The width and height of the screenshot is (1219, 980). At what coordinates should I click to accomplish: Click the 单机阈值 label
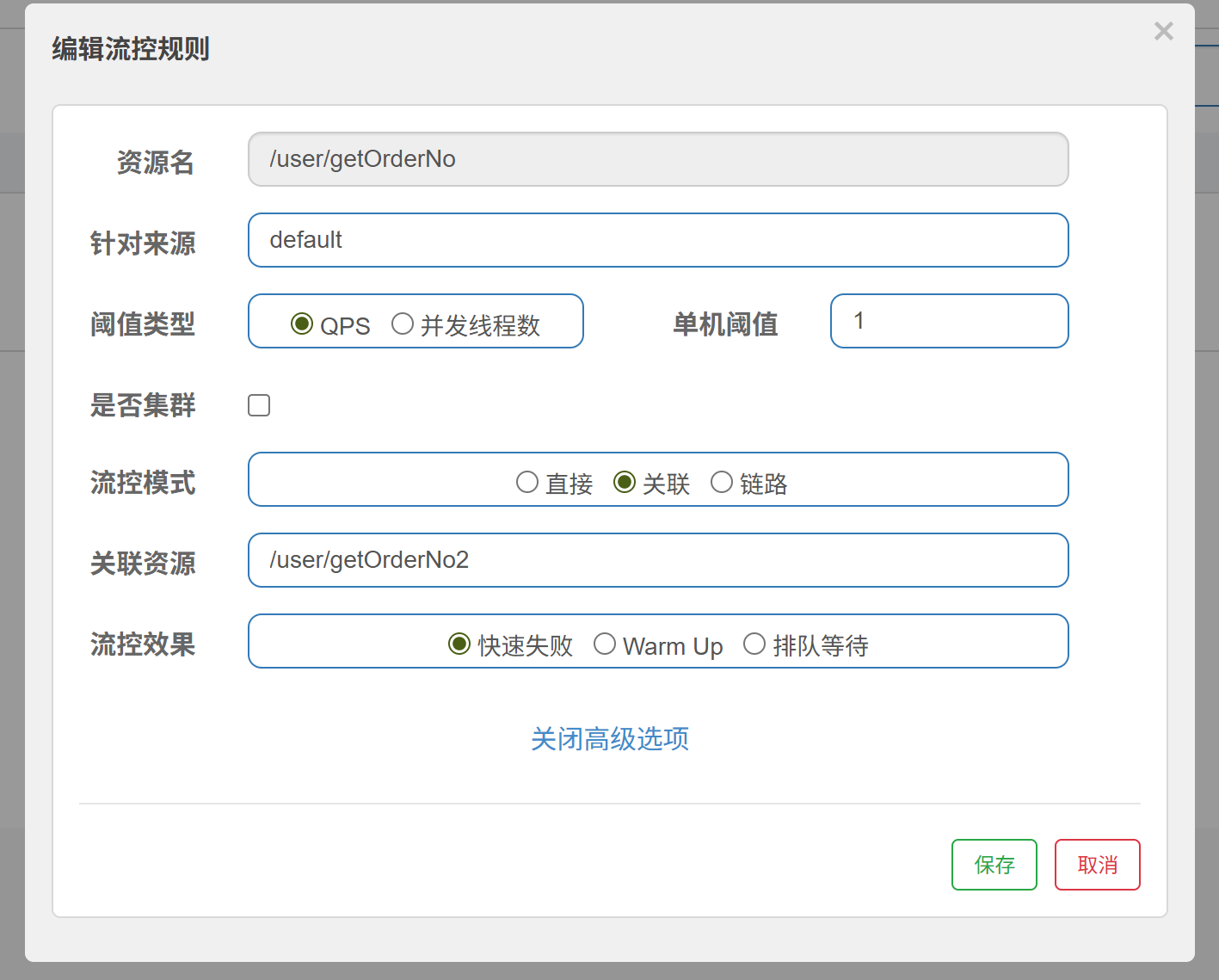[725, 324]
